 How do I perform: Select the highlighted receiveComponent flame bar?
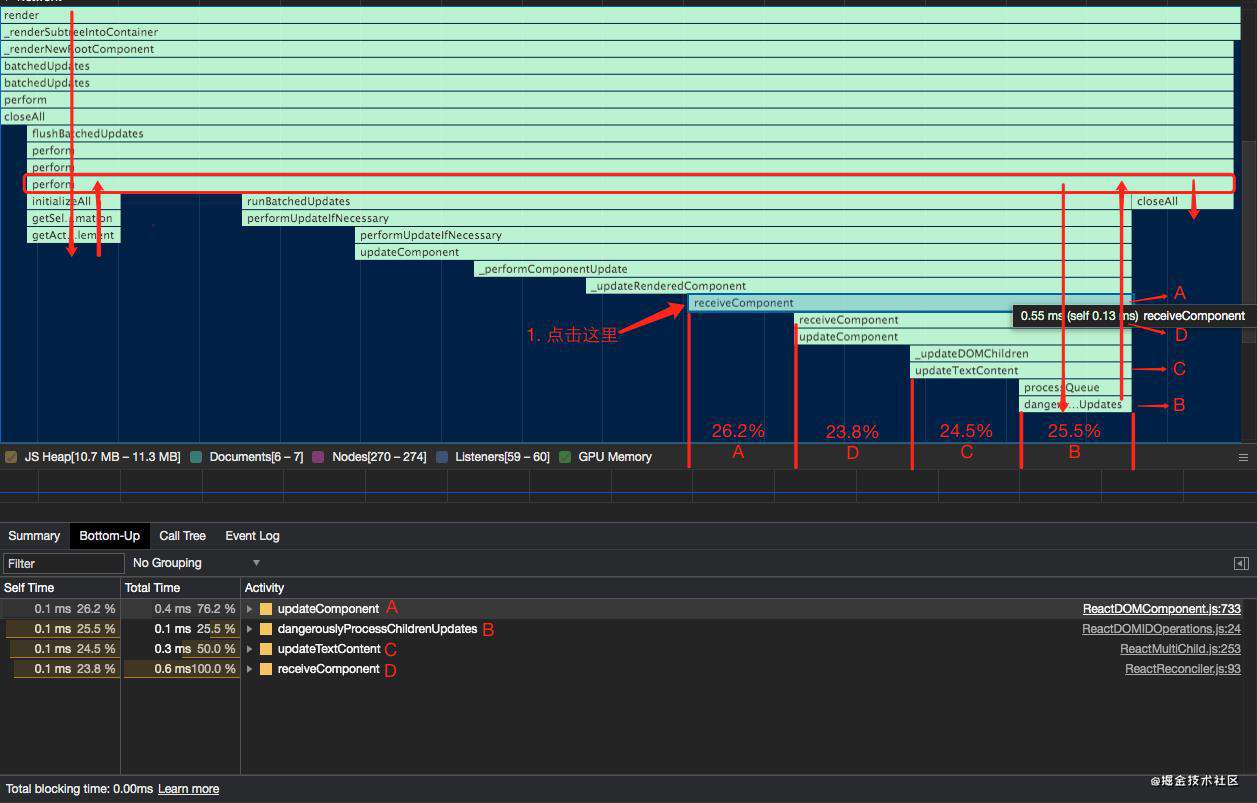pyautogui.click(x=910, y=303)
